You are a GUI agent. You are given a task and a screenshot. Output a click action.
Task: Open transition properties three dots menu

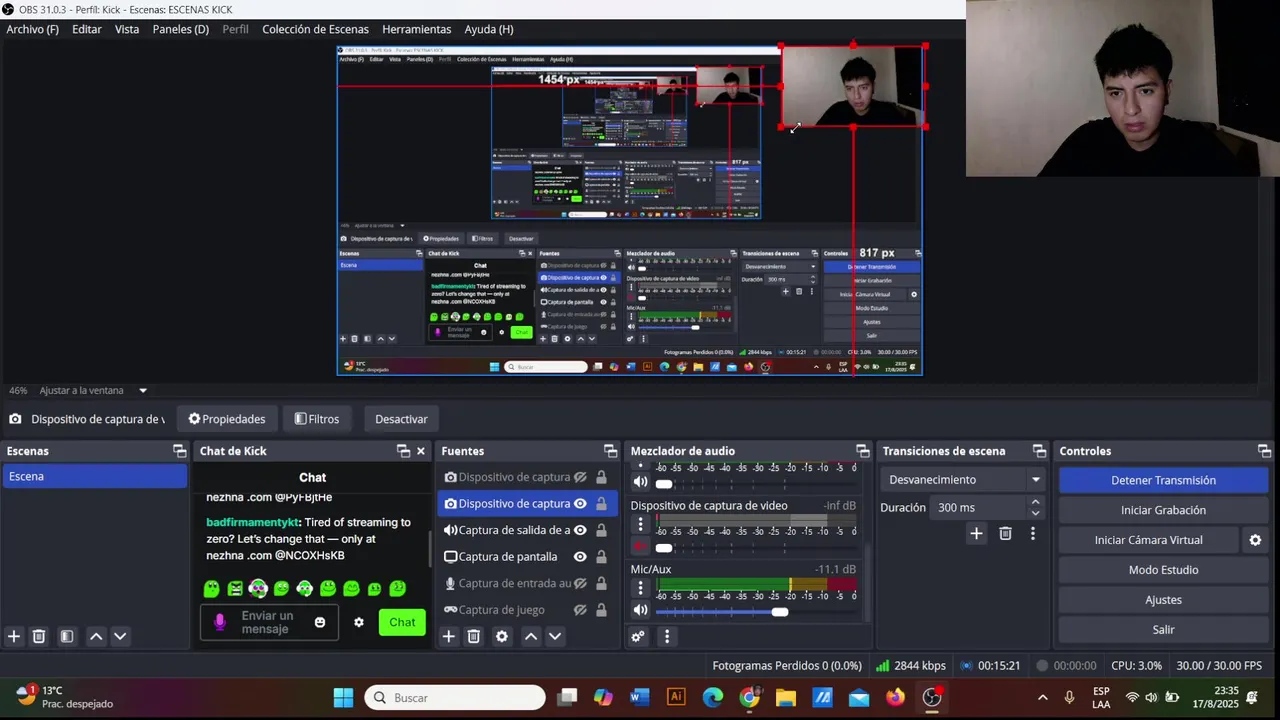tap(1033, 534)
